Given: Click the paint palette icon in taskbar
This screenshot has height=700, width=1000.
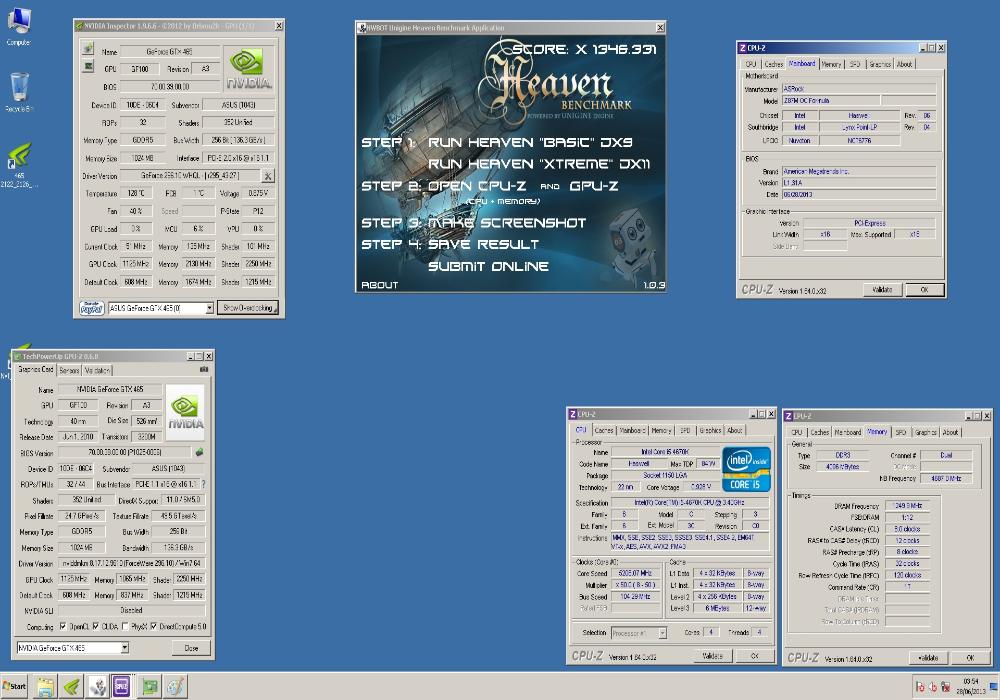Looking at the screenshot, I should tap(175, 687).
